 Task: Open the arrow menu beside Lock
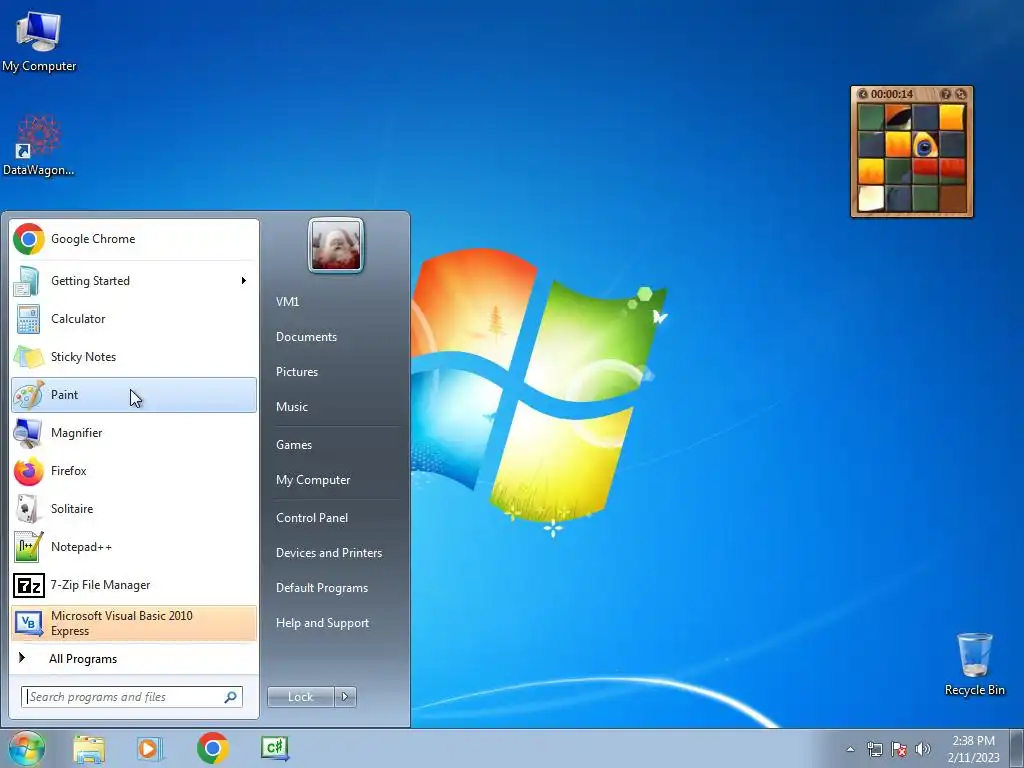click(345, 697)
